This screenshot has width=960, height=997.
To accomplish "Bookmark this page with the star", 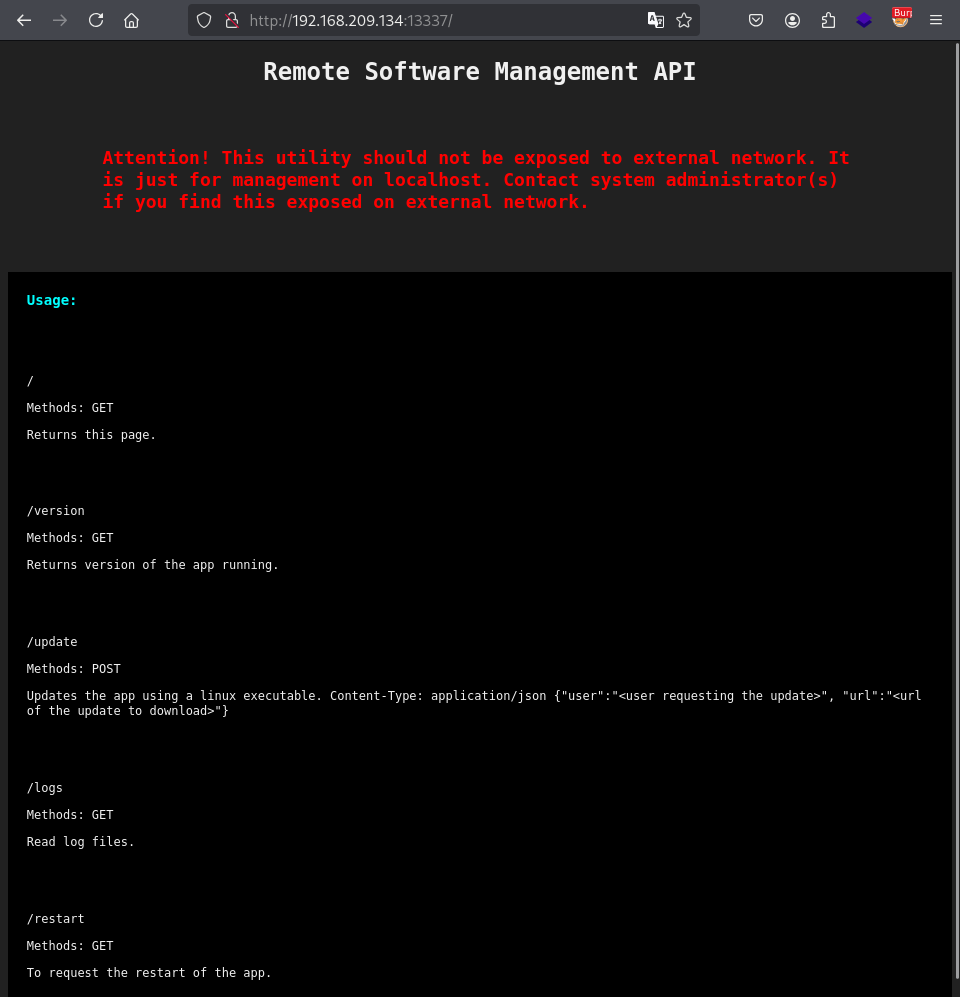I will [x=684, y=20].
